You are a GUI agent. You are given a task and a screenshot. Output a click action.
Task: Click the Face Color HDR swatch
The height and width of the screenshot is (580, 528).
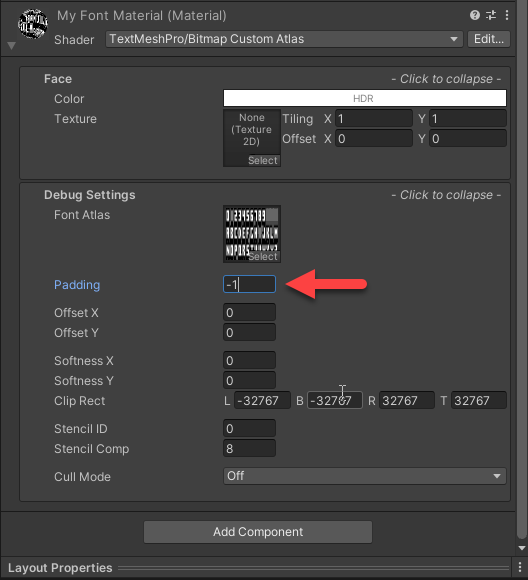point(365,98)
